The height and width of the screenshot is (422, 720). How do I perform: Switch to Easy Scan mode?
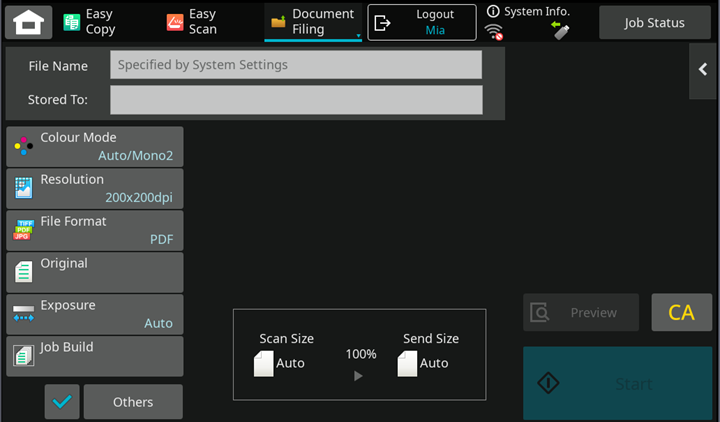point(192,22)
